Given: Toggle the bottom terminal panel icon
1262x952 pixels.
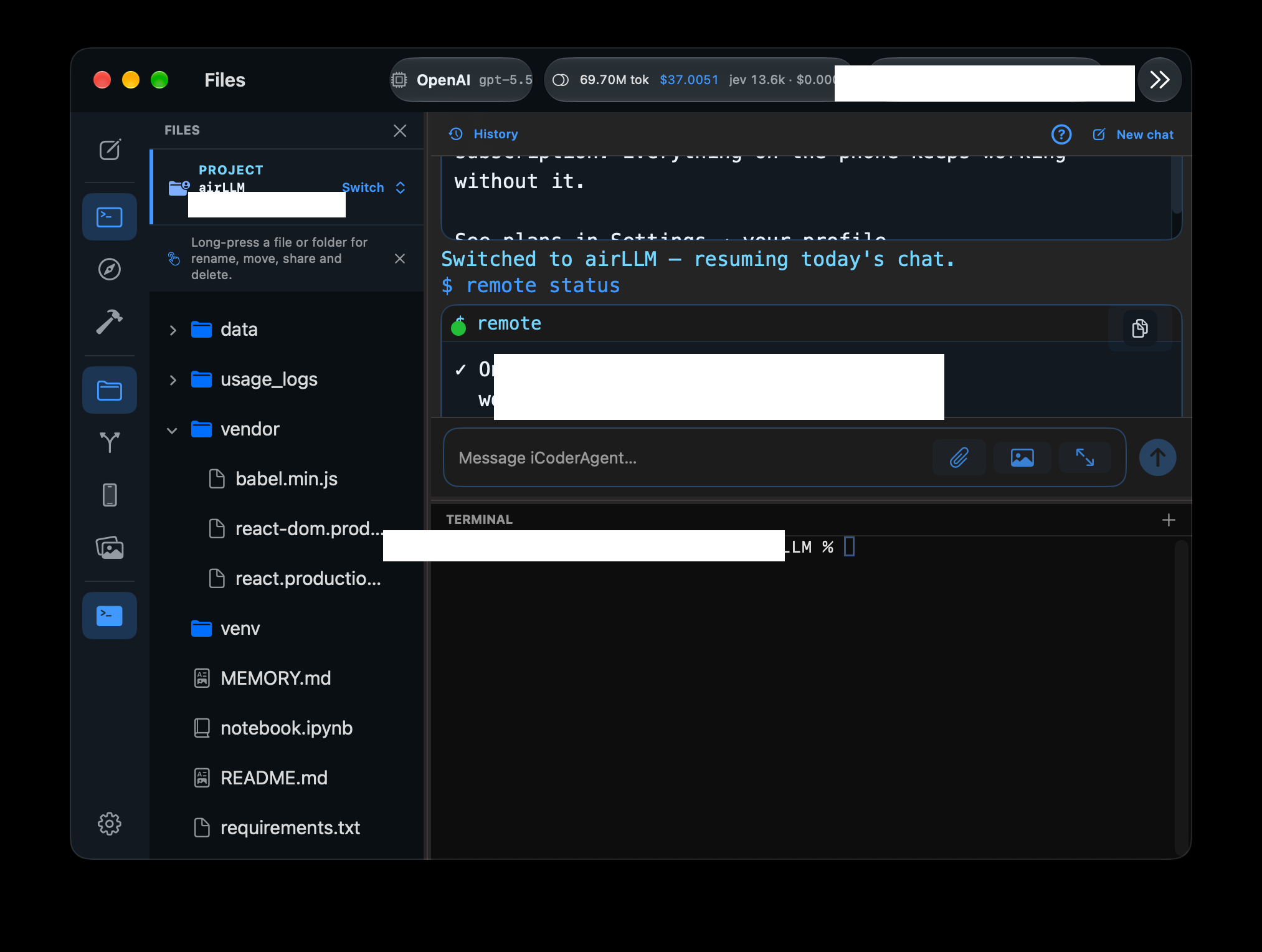Looking at the screenshot, I should [110, 616].
